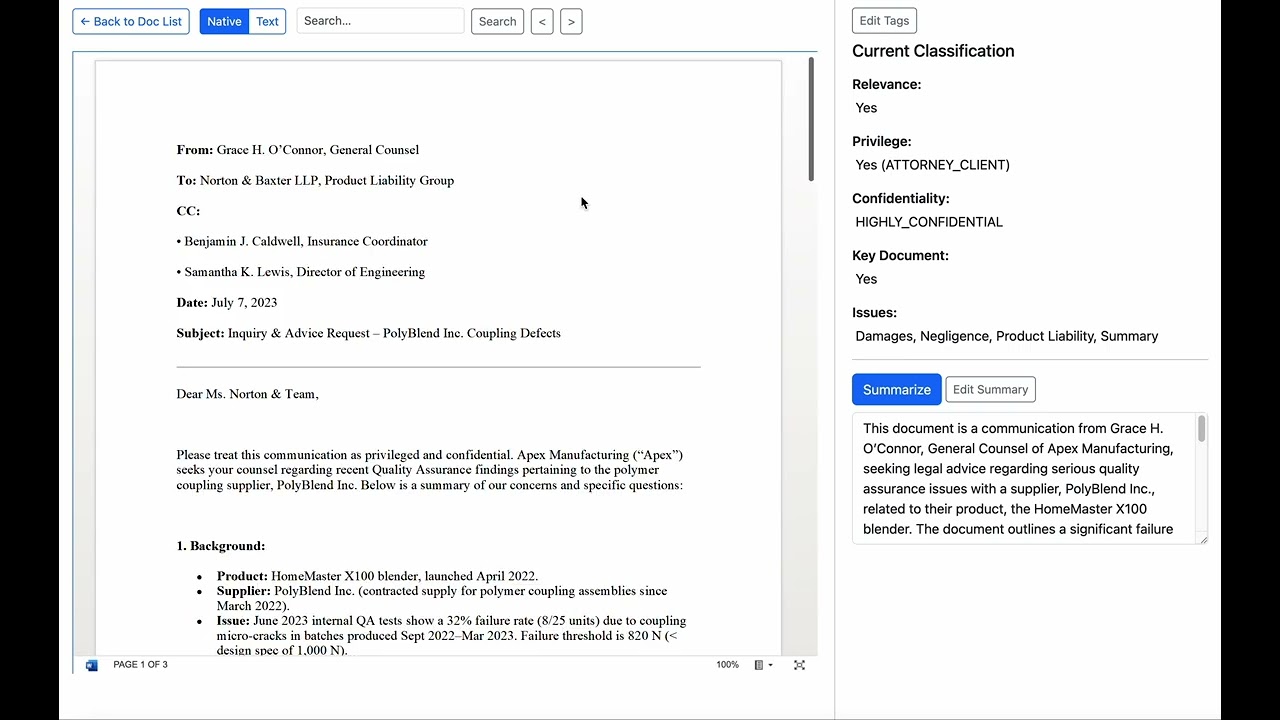Click the summary box scrollbar

click(1201, 429)
